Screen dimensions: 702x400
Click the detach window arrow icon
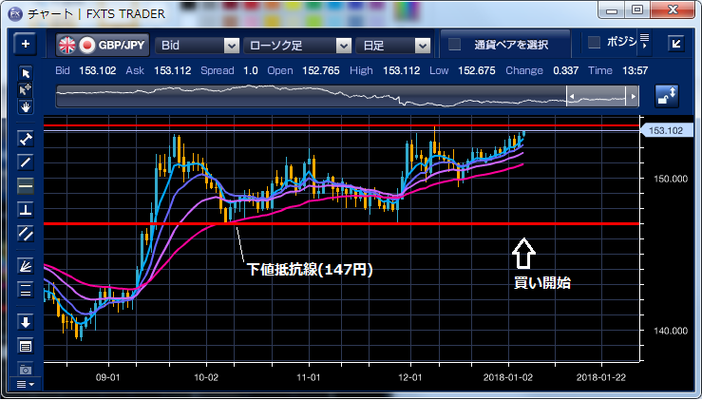coord(676,43)
